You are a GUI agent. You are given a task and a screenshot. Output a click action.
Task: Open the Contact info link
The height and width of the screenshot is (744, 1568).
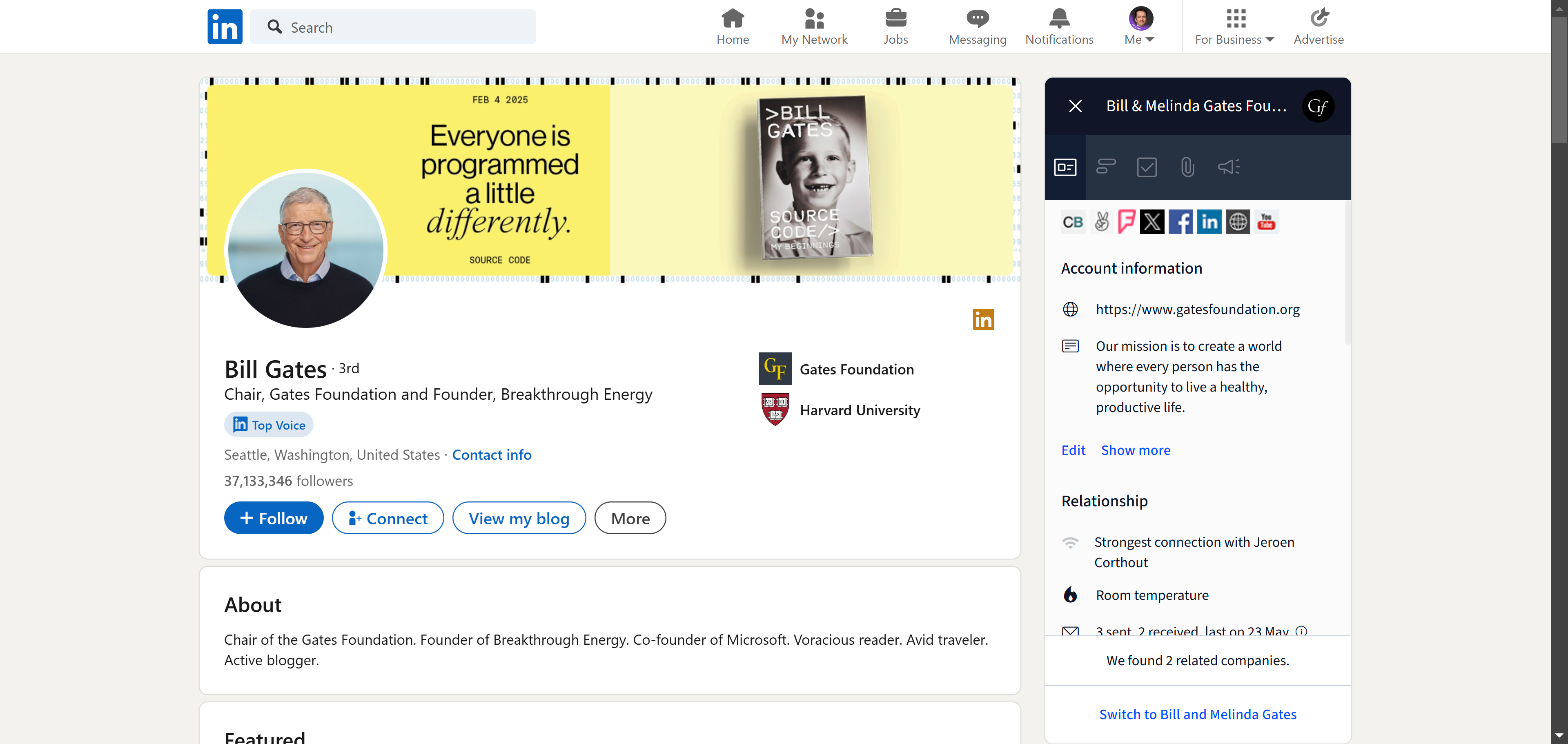point(491,455)
